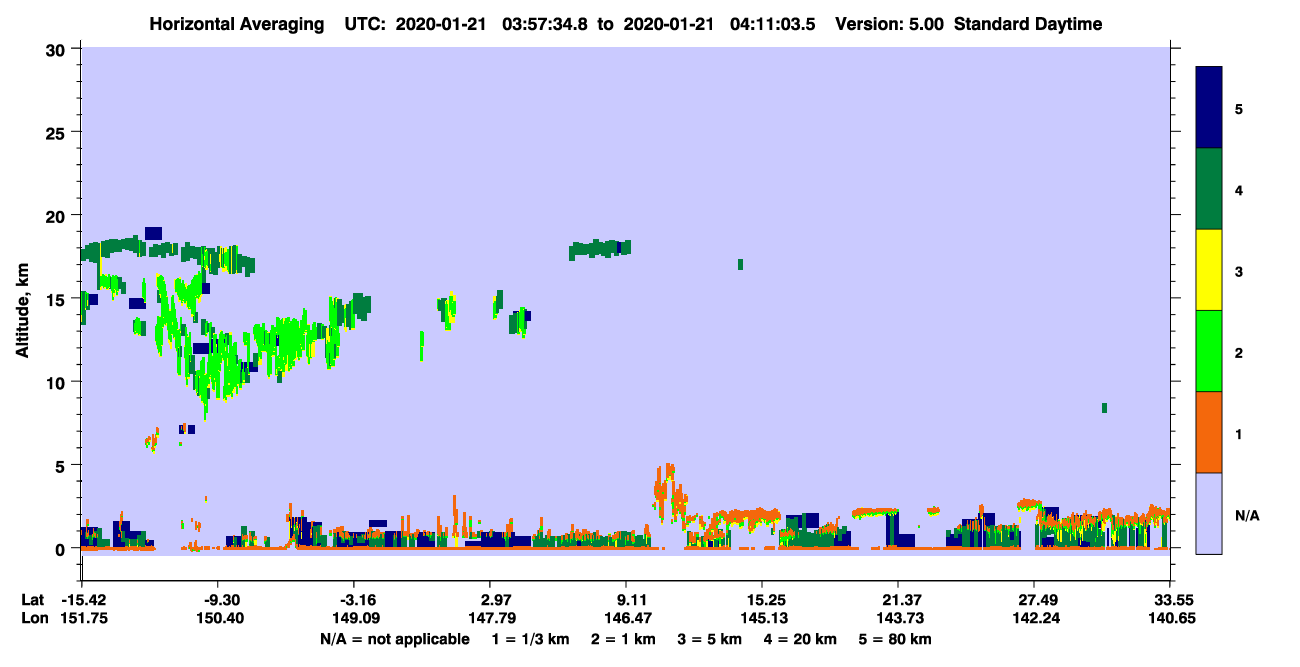Click the color bar label 2
The image size is (1300, 667).
coord(1238,352)
